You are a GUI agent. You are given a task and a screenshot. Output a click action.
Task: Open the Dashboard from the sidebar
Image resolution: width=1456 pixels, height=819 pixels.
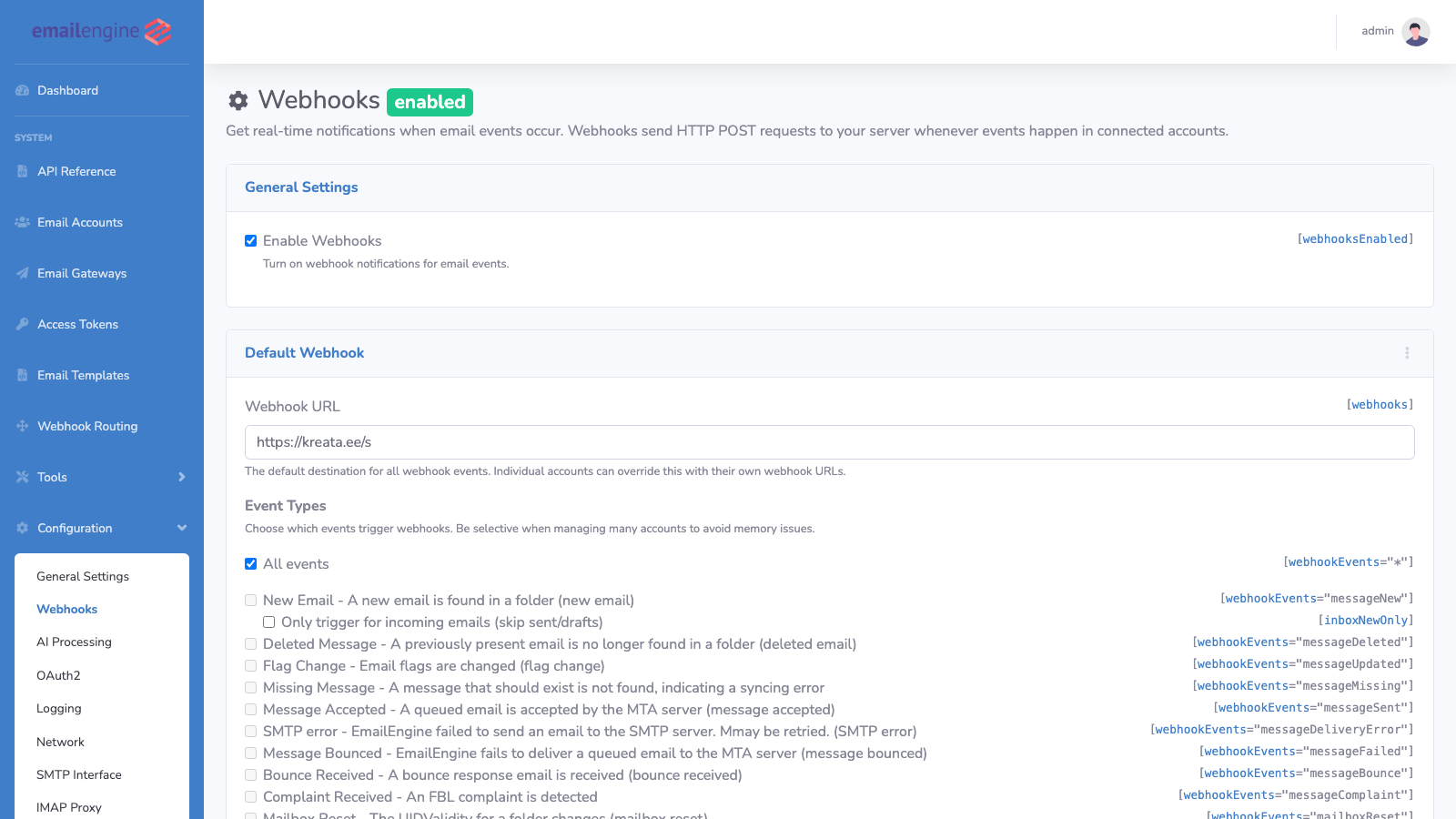coord(67,90)
